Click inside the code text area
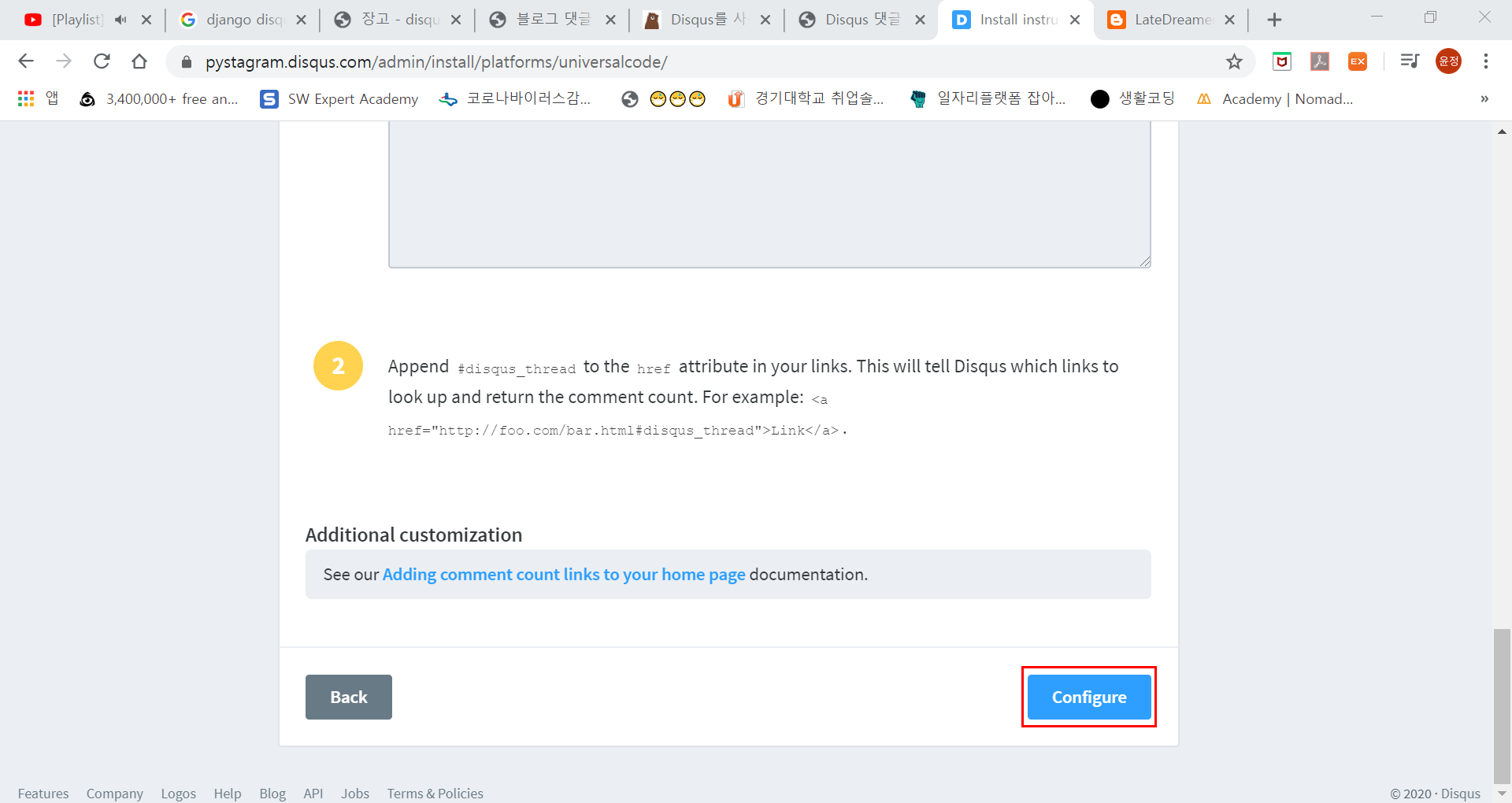1512x803 pixels. [x=769, y=194]
